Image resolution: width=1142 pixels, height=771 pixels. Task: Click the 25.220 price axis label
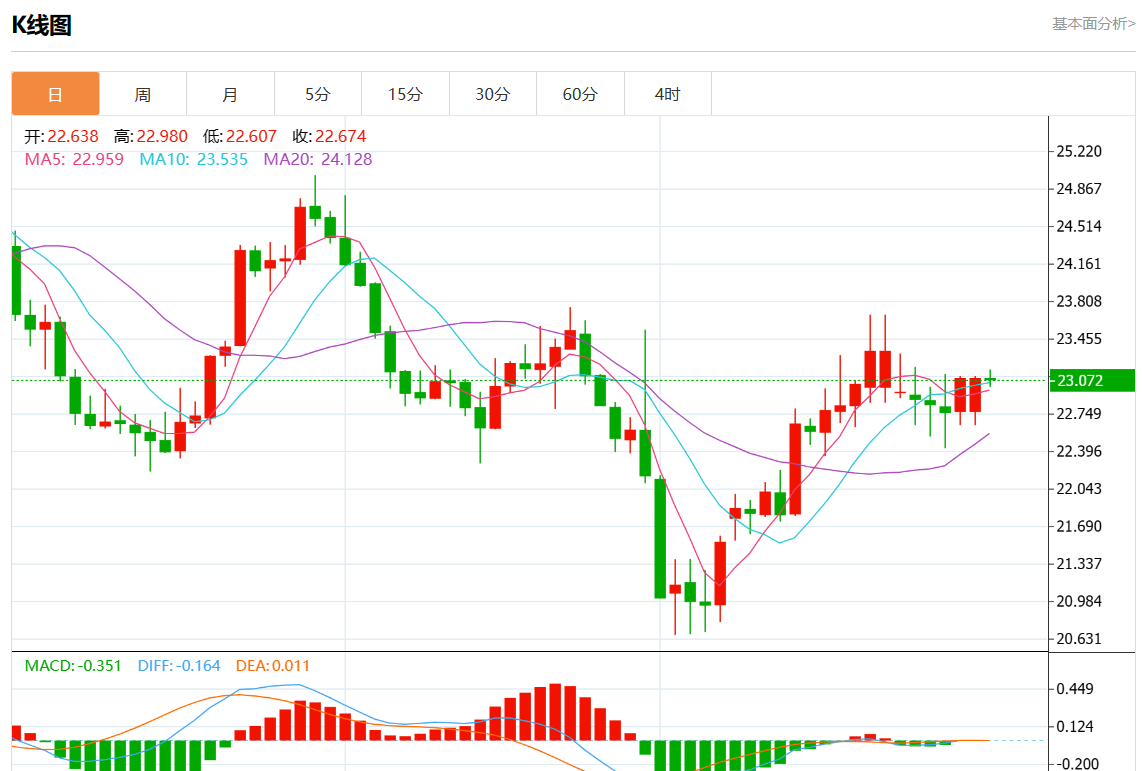pos(1079,151)
